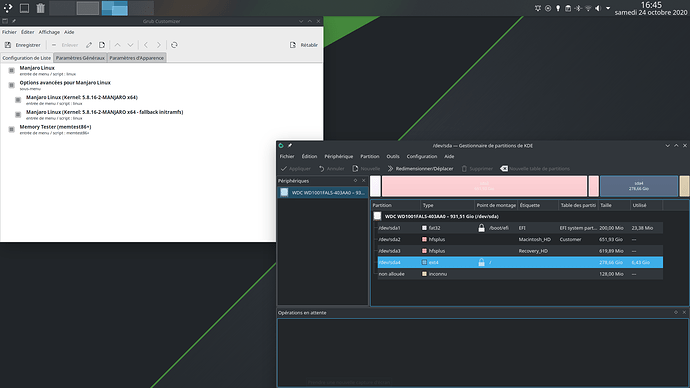
Task: Click the volume speaker icon in system tray
Action: click(x=598, y=8)
